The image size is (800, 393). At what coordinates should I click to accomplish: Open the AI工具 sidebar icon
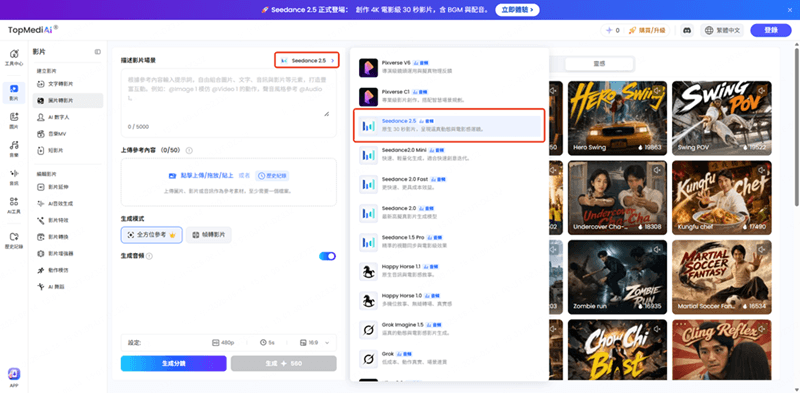click(14, 205)
